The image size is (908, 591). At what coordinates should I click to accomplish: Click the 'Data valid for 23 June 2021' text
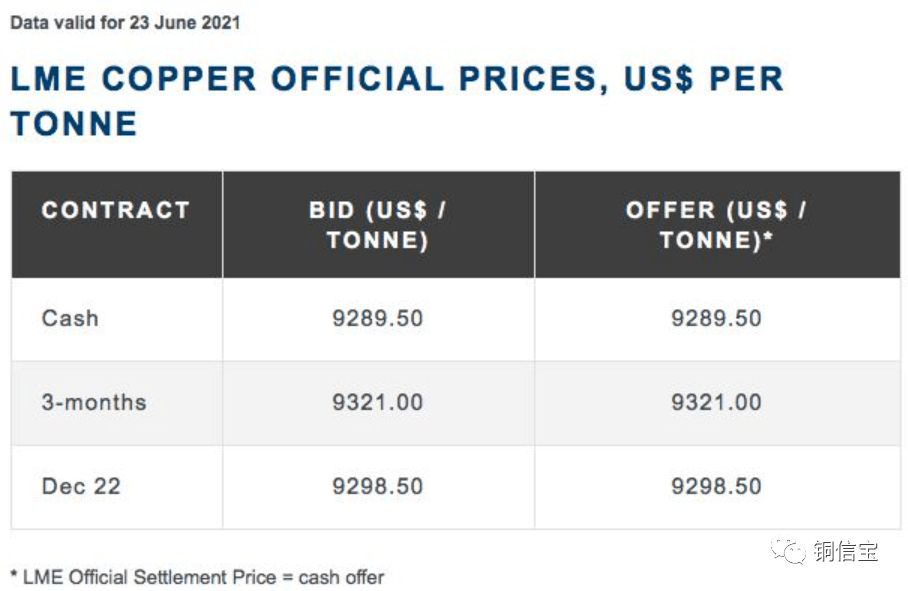tap(125, 22)
